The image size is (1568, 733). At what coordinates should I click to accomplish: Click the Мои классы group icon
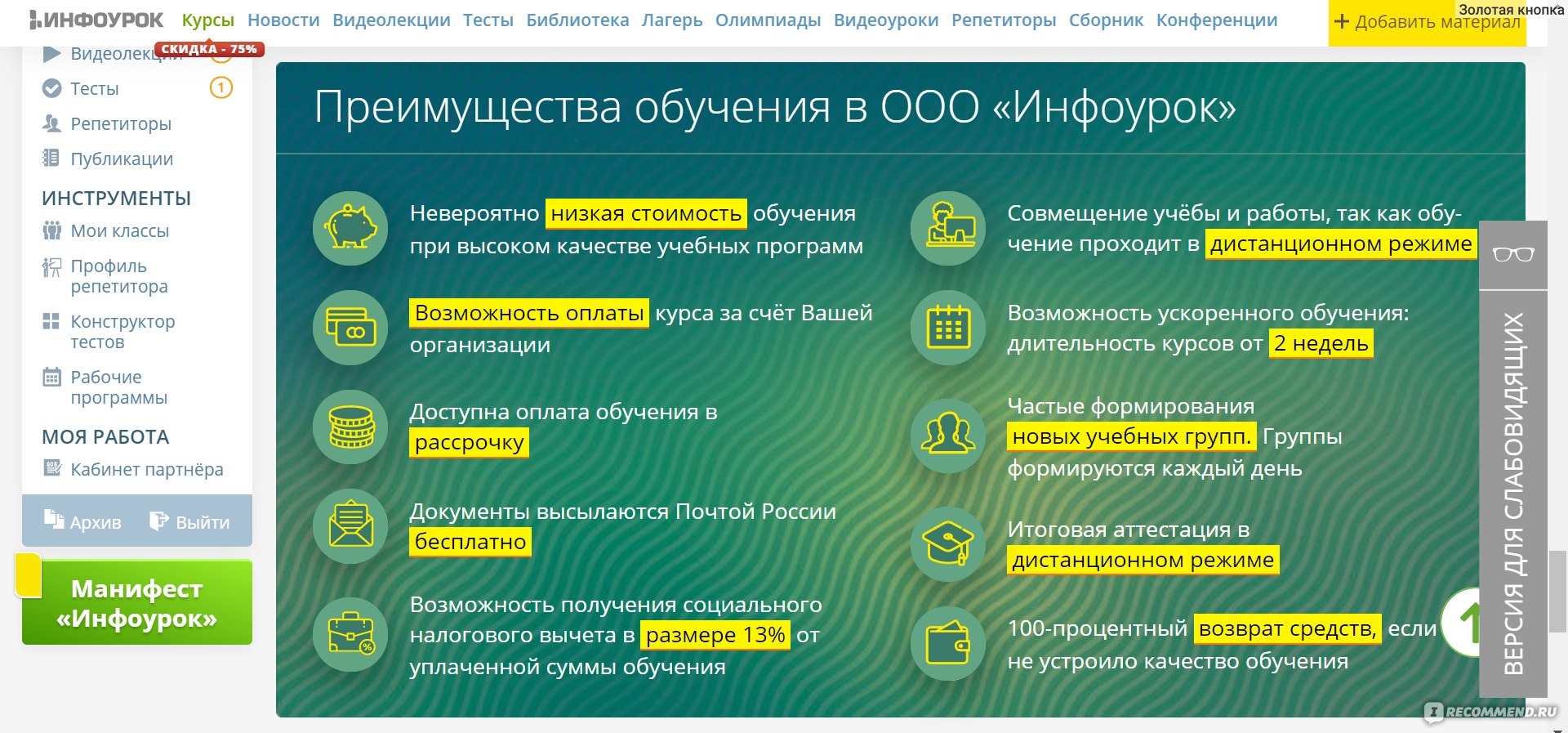pyautogui.click(x=51, y=230)
